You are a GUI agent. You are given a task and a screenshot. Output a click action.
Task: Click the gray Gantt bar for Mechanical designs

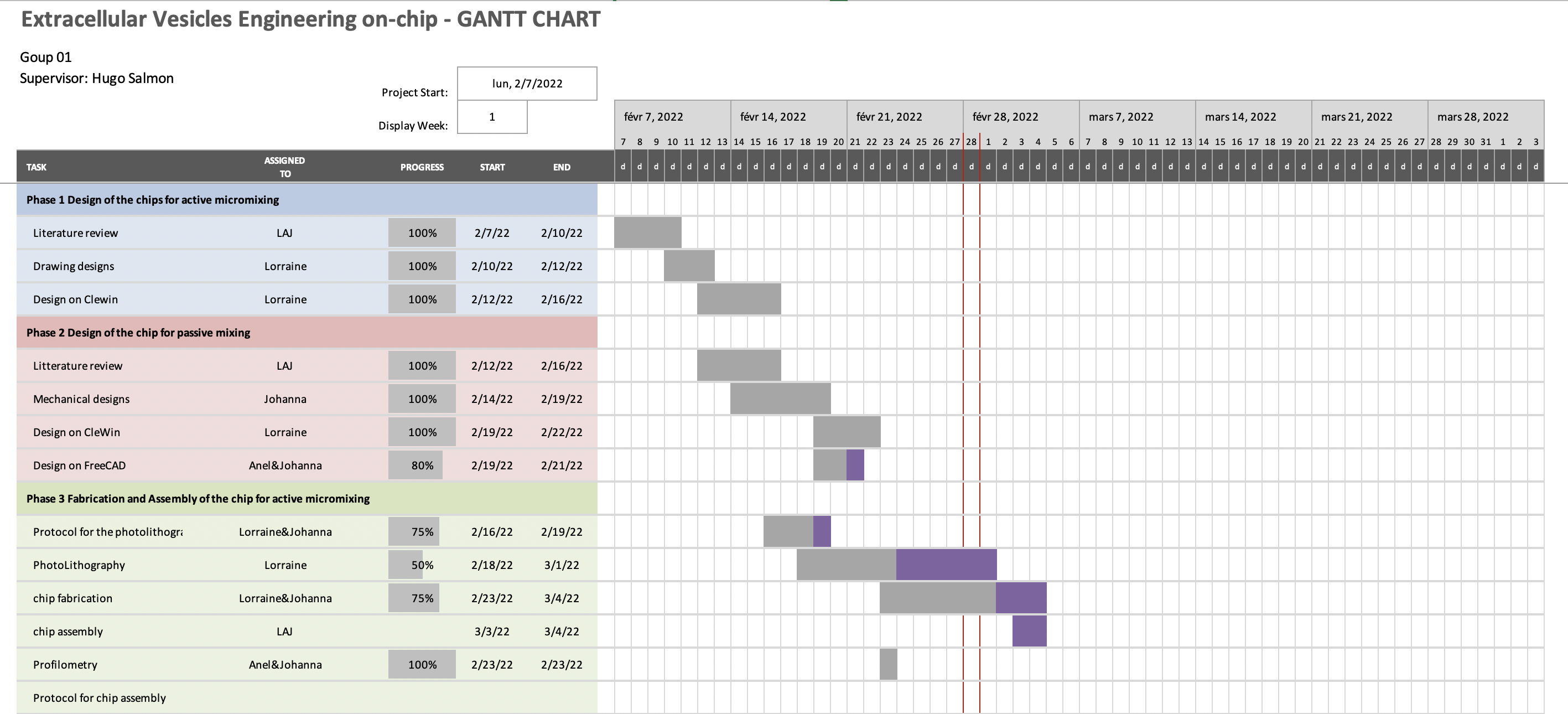point(780,399)
